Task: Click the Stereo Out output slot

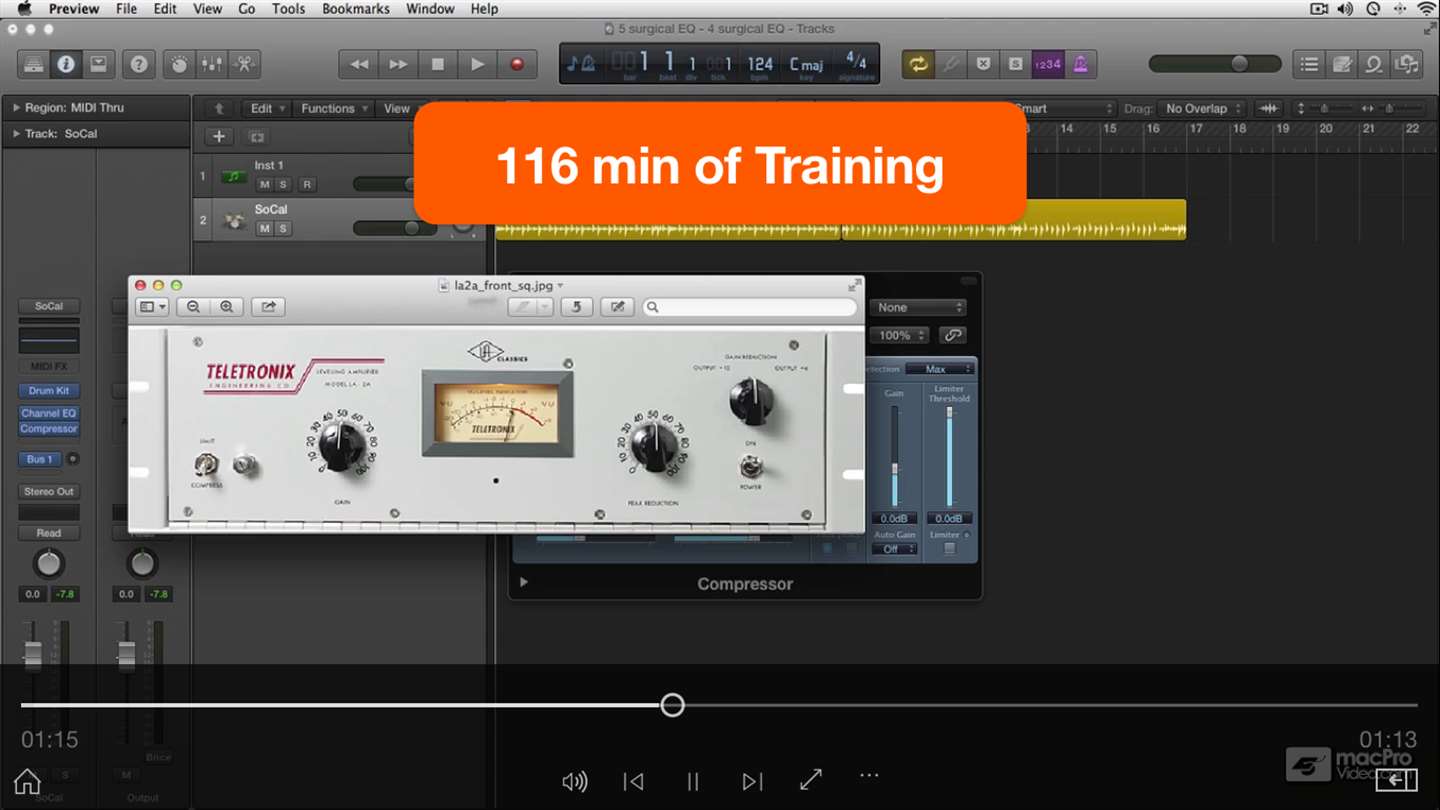Action: (x=49, y=492)
